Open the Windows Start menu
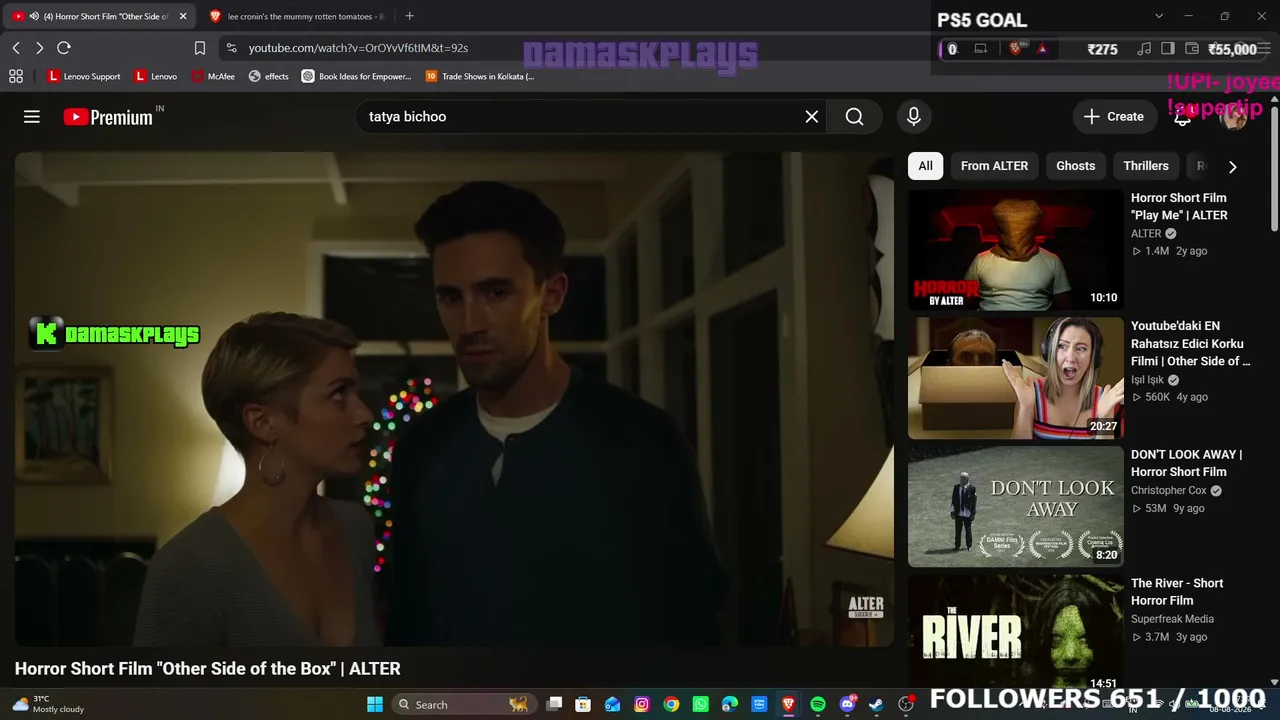 click(x=375, y=705)
